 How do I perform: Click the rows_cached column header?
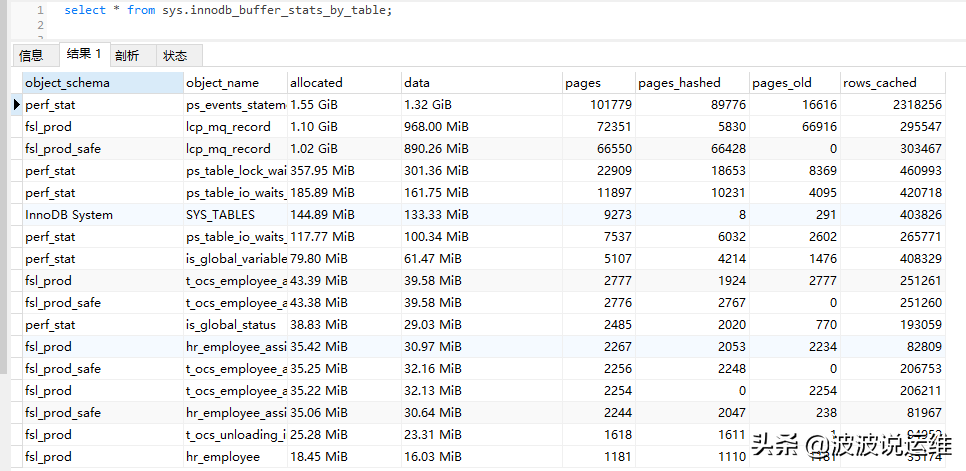coord(893,83)
